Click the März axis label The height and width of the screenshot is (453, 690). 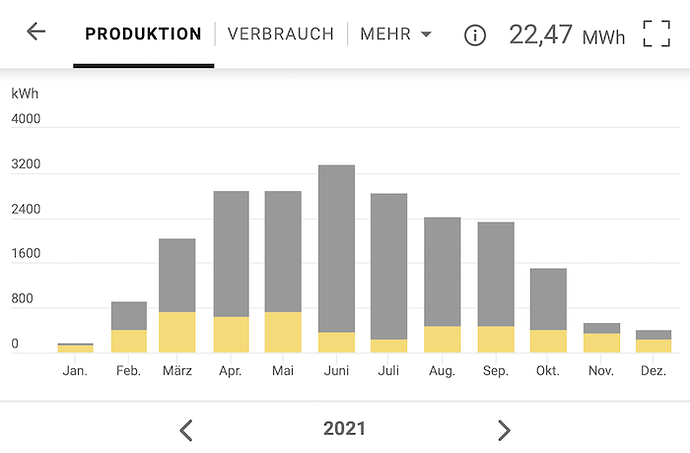(x=177, y=371)
